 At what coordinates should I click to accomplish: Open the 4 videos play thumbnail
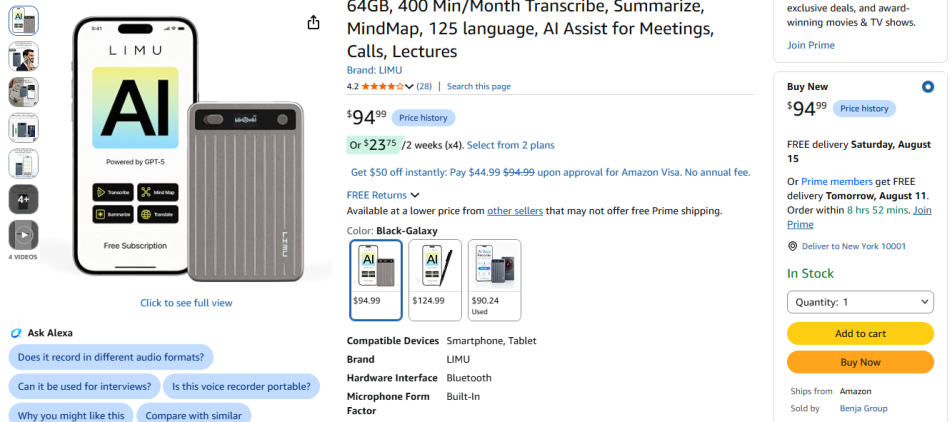click(x=24, y=235)
